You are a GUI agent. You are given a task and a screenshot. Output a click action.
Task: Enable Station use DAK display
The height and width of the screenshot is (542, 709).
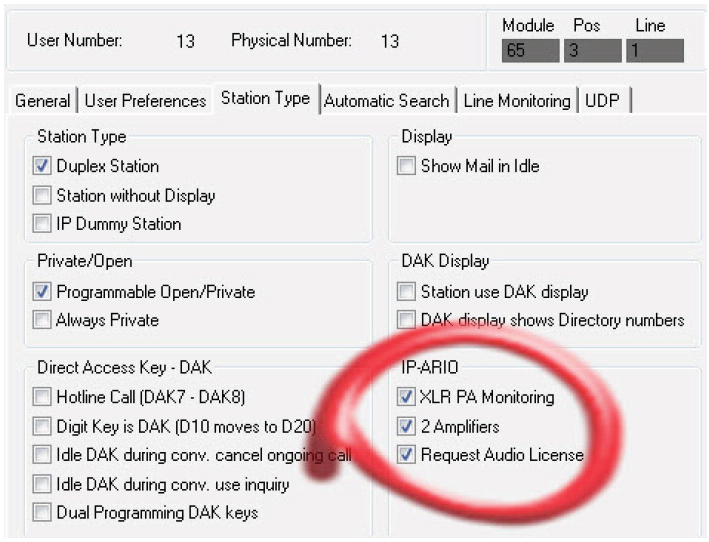406,292
